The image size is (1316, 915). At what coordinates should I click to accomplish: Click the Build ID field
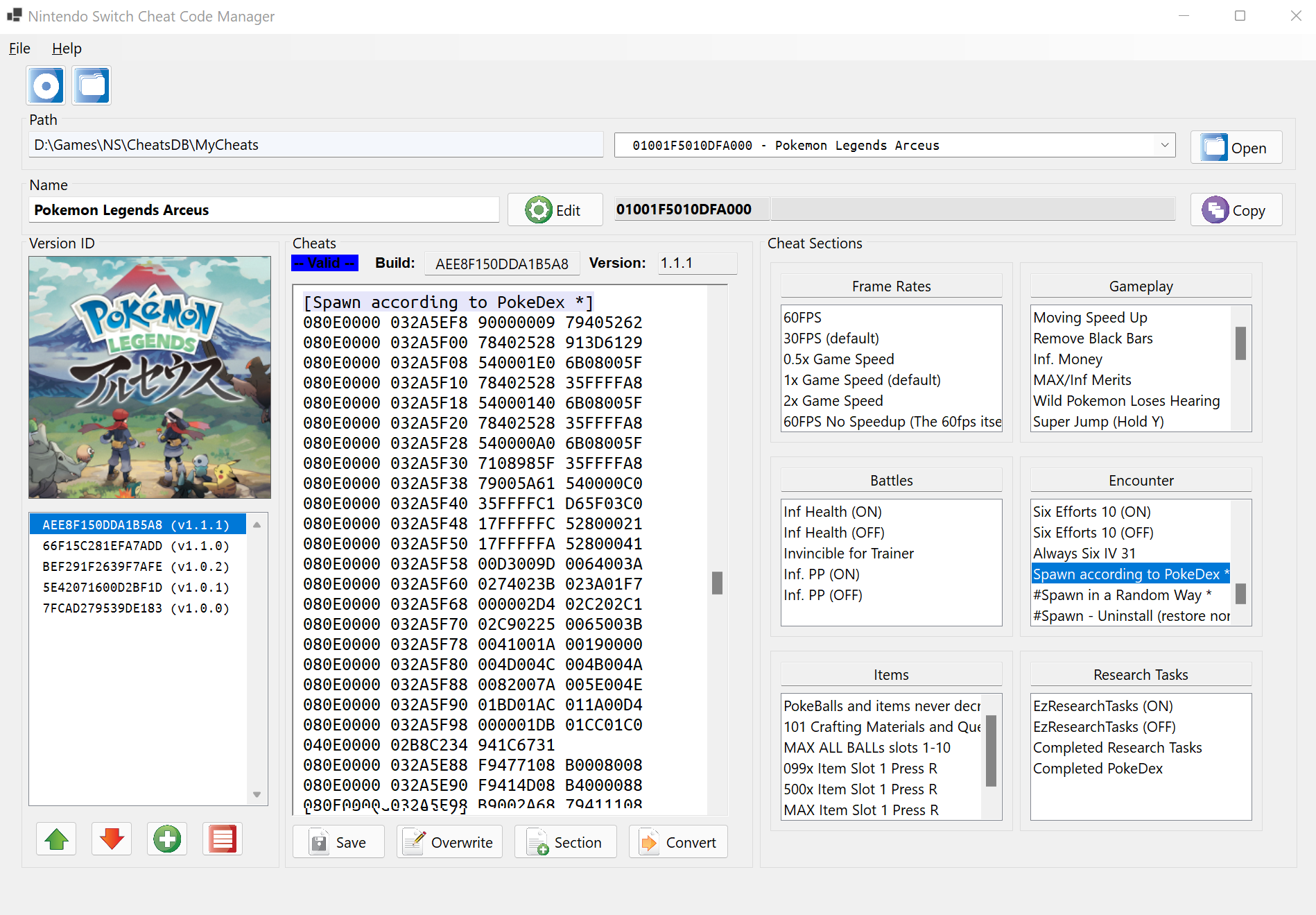point(502,264)
